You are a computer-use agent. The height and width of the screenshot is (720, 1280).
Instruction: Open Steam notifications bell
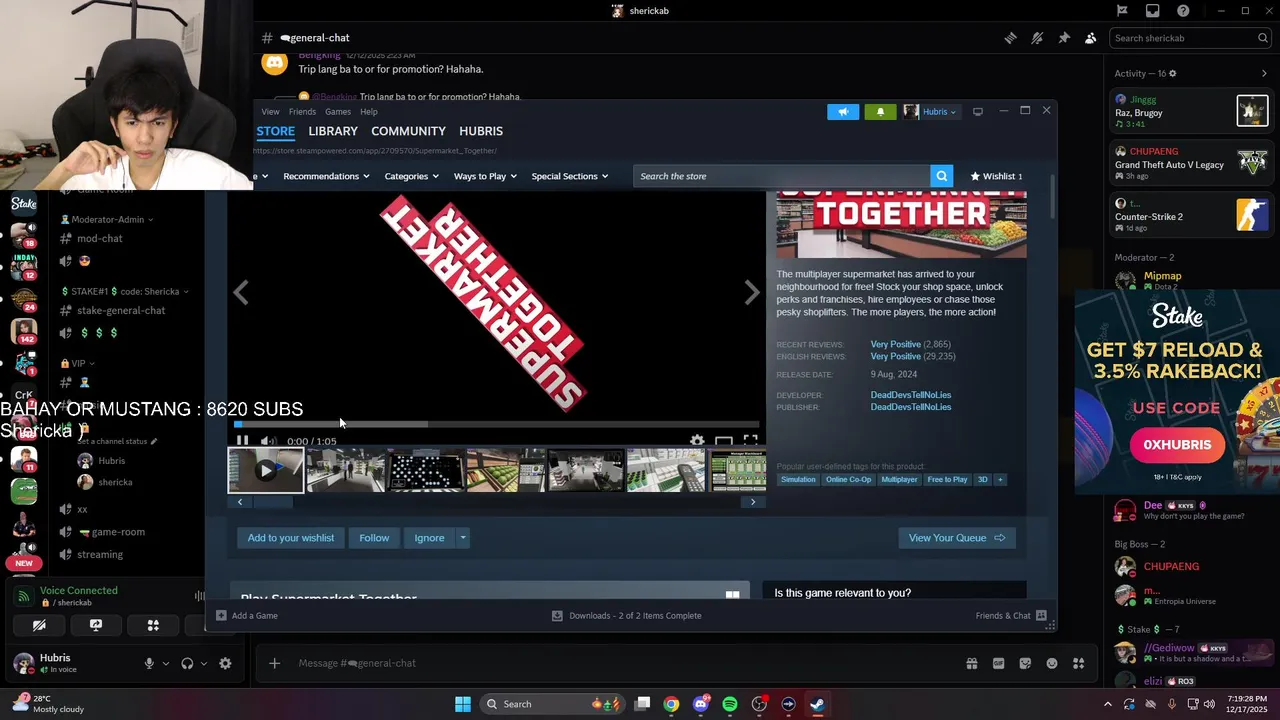pos(880,112)
